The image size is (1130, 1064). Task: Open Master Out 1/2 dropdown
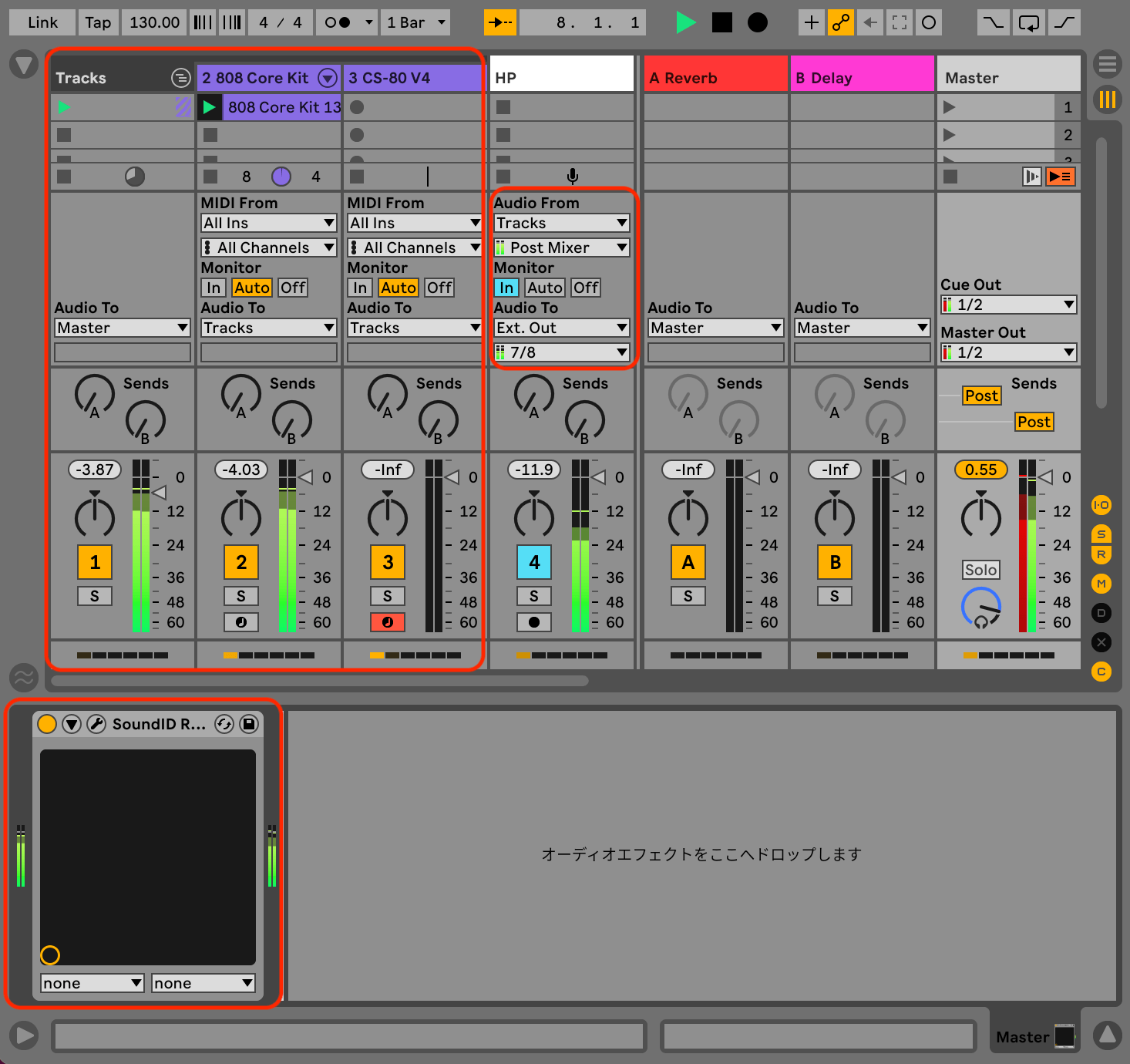1009,352
